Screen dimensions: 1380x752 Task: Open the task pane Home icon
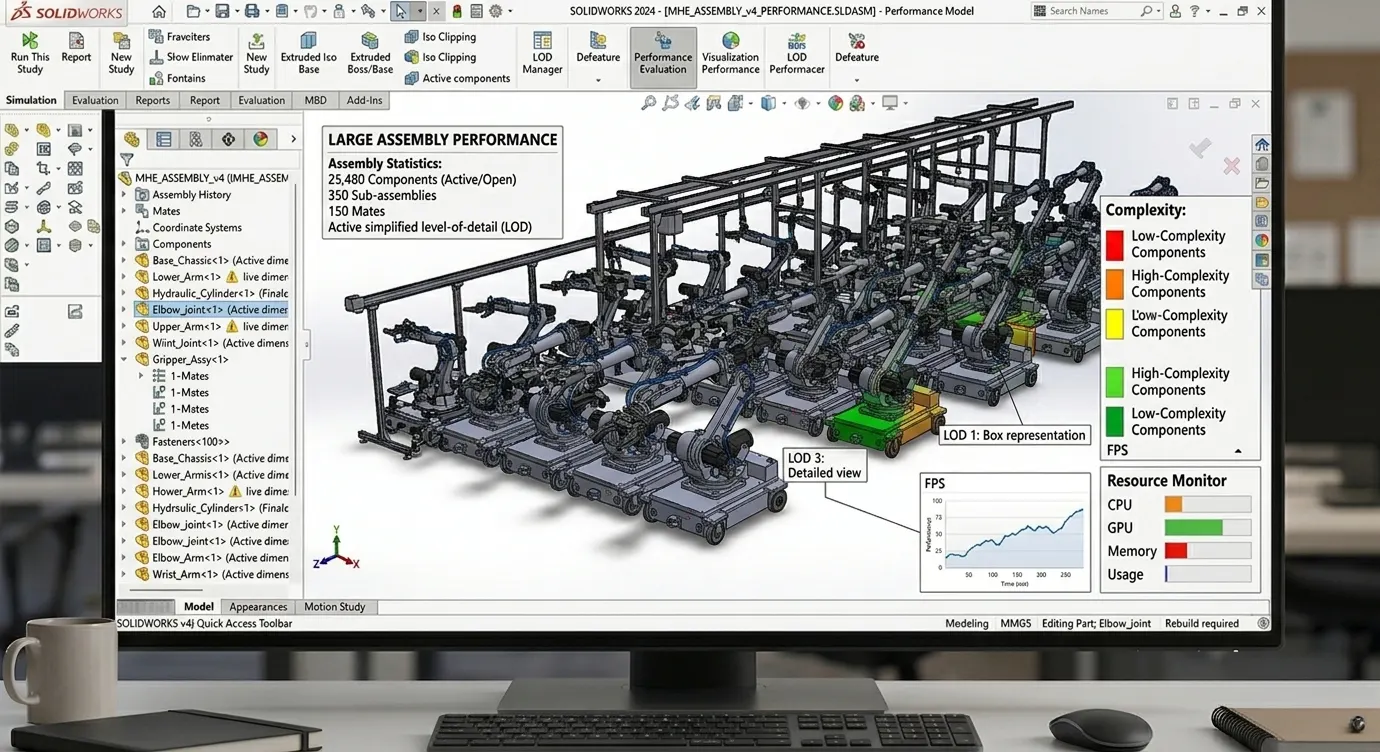[x=1262, y=144]
